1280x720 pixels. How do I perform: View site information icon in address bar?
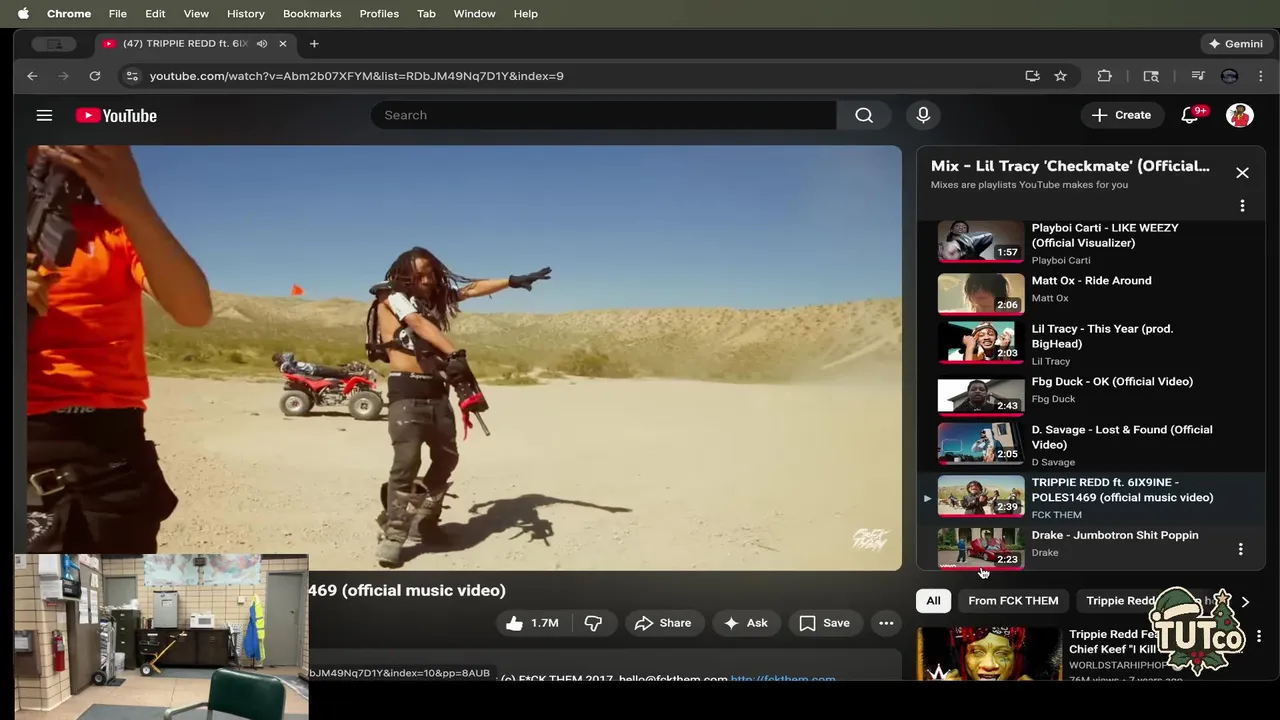pyautogui.click(x=131, y=76)
